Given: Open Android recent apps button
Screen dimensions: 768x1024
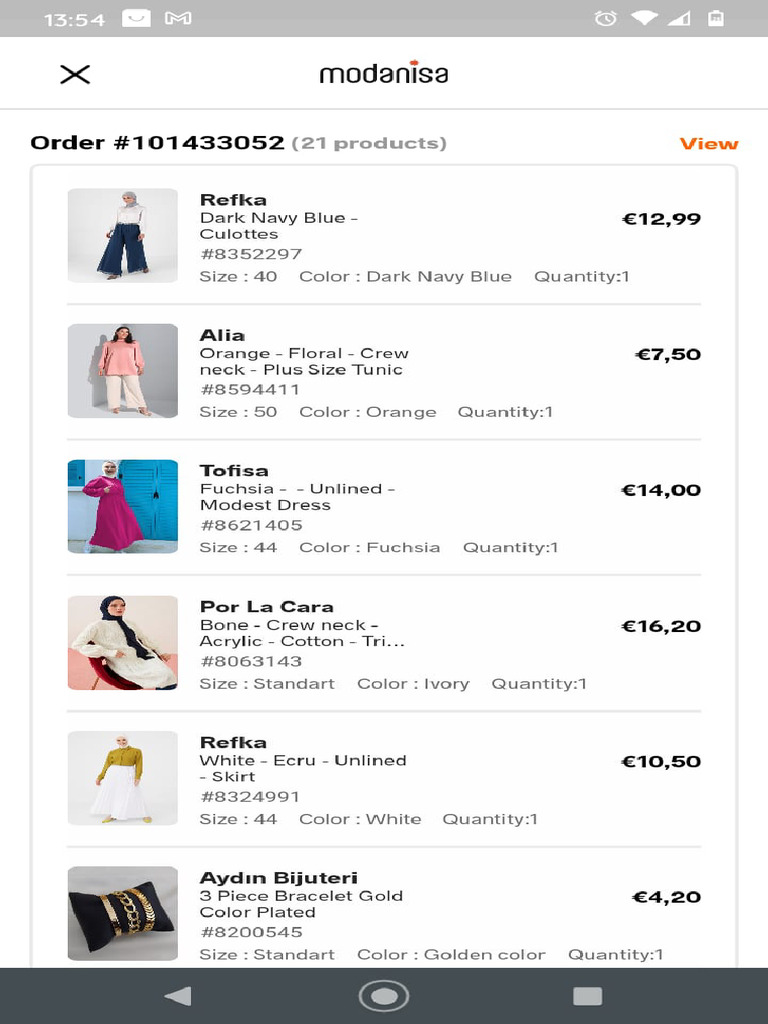Looking at the screenshot, I should point(587,995).
